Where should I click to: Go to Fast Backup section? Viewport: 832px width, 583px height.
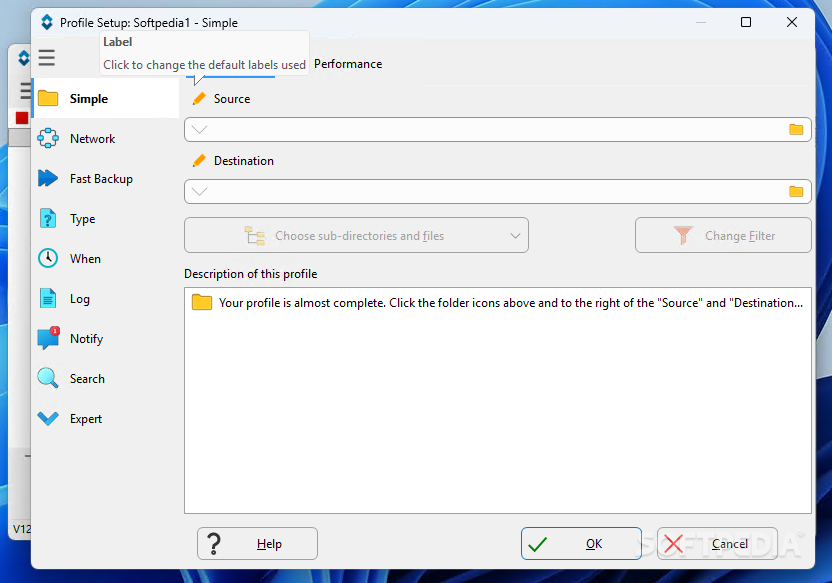point(106,178)
